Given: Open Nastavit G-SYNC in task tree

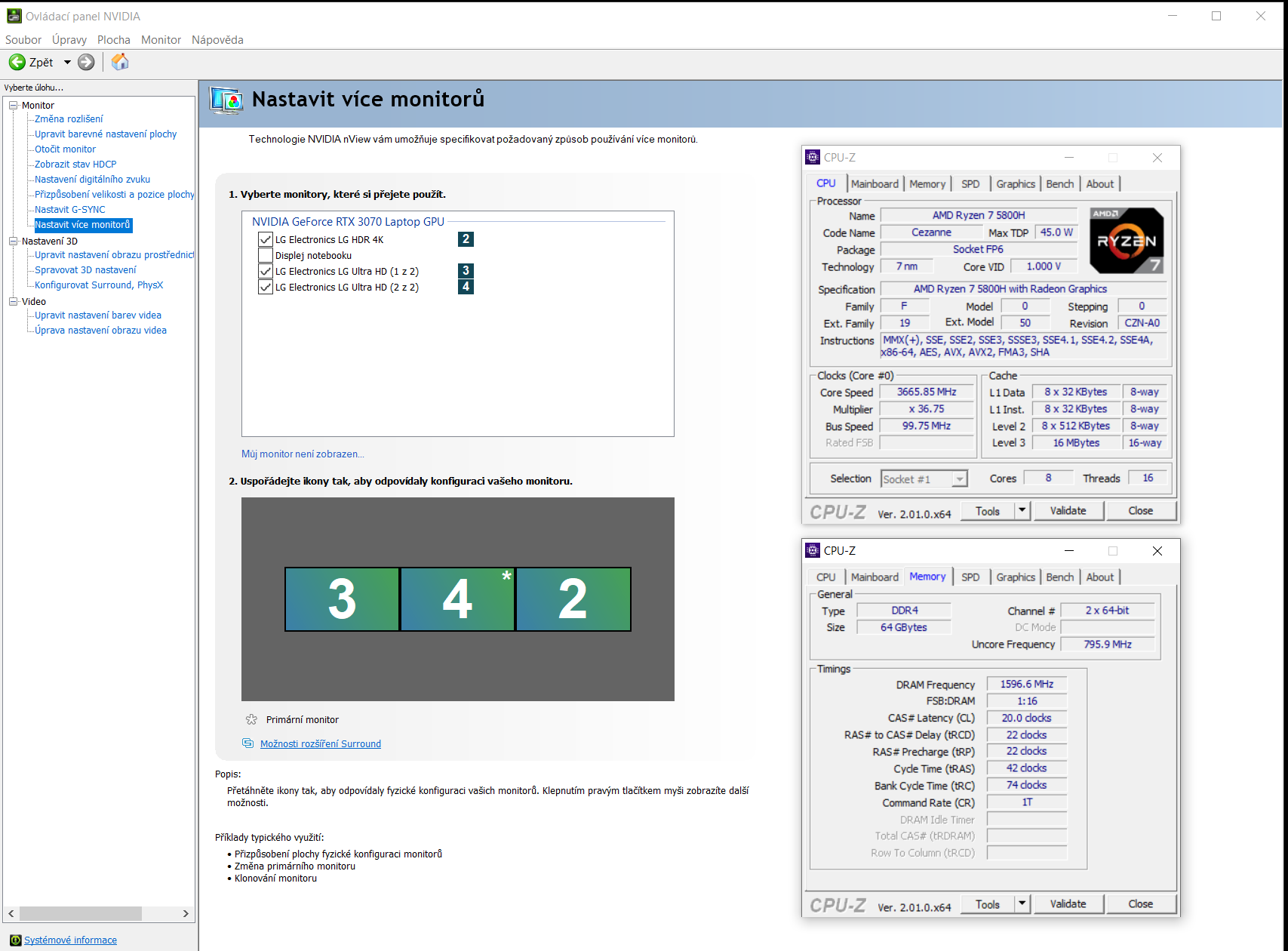Looking at the screenshot, I should [70, 210].
